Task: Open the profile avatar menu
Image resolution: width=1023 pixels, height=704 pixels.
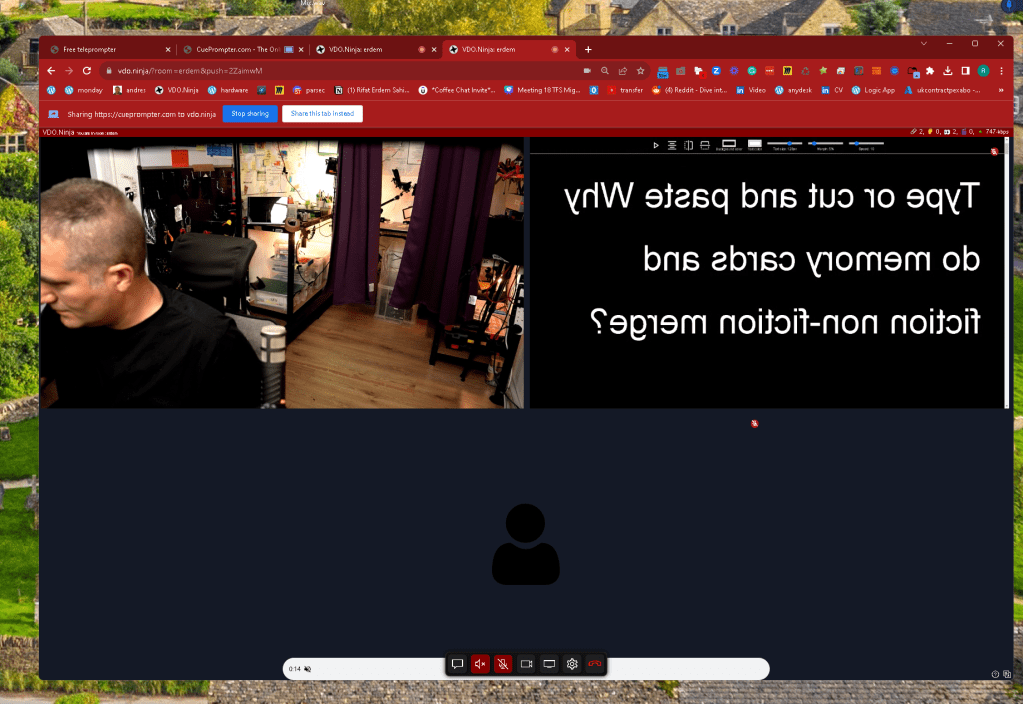Action: tap(983, 70)
